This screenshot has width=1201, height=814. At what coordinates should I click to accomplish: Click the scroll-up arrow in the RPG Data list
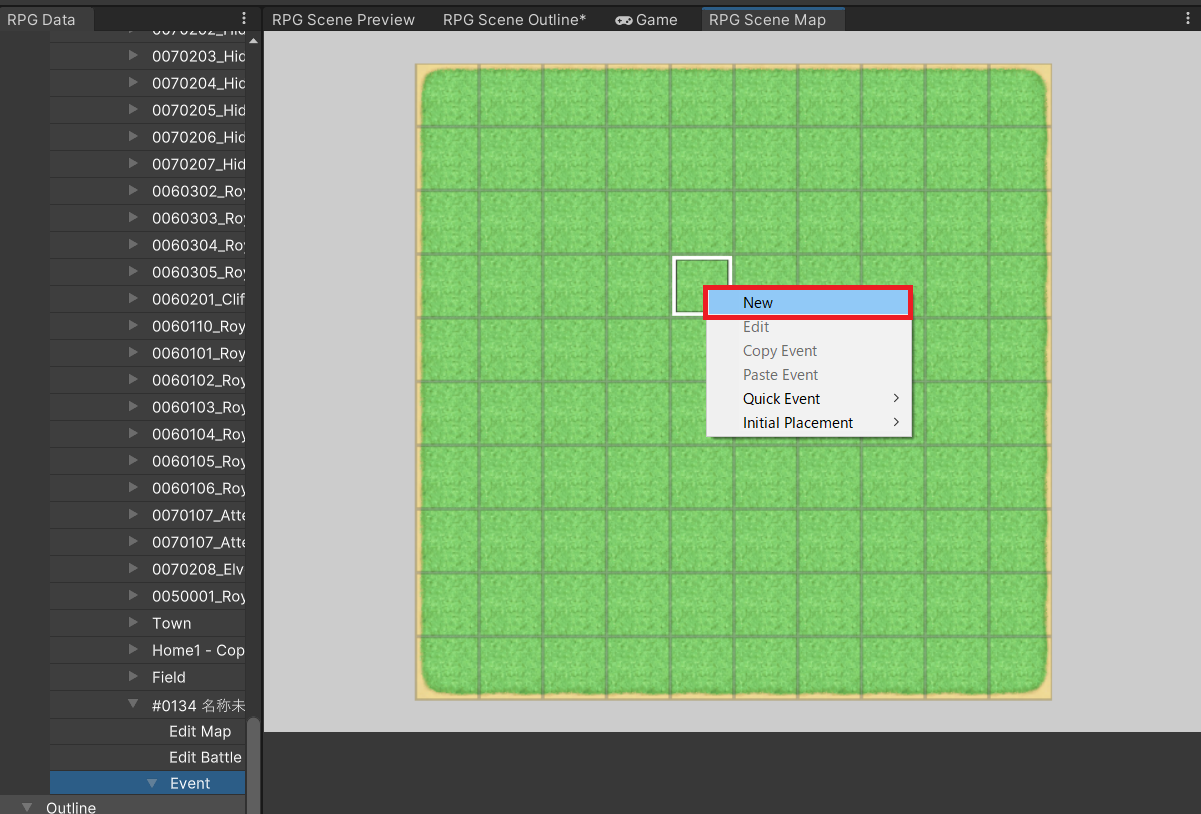[253, 41]
